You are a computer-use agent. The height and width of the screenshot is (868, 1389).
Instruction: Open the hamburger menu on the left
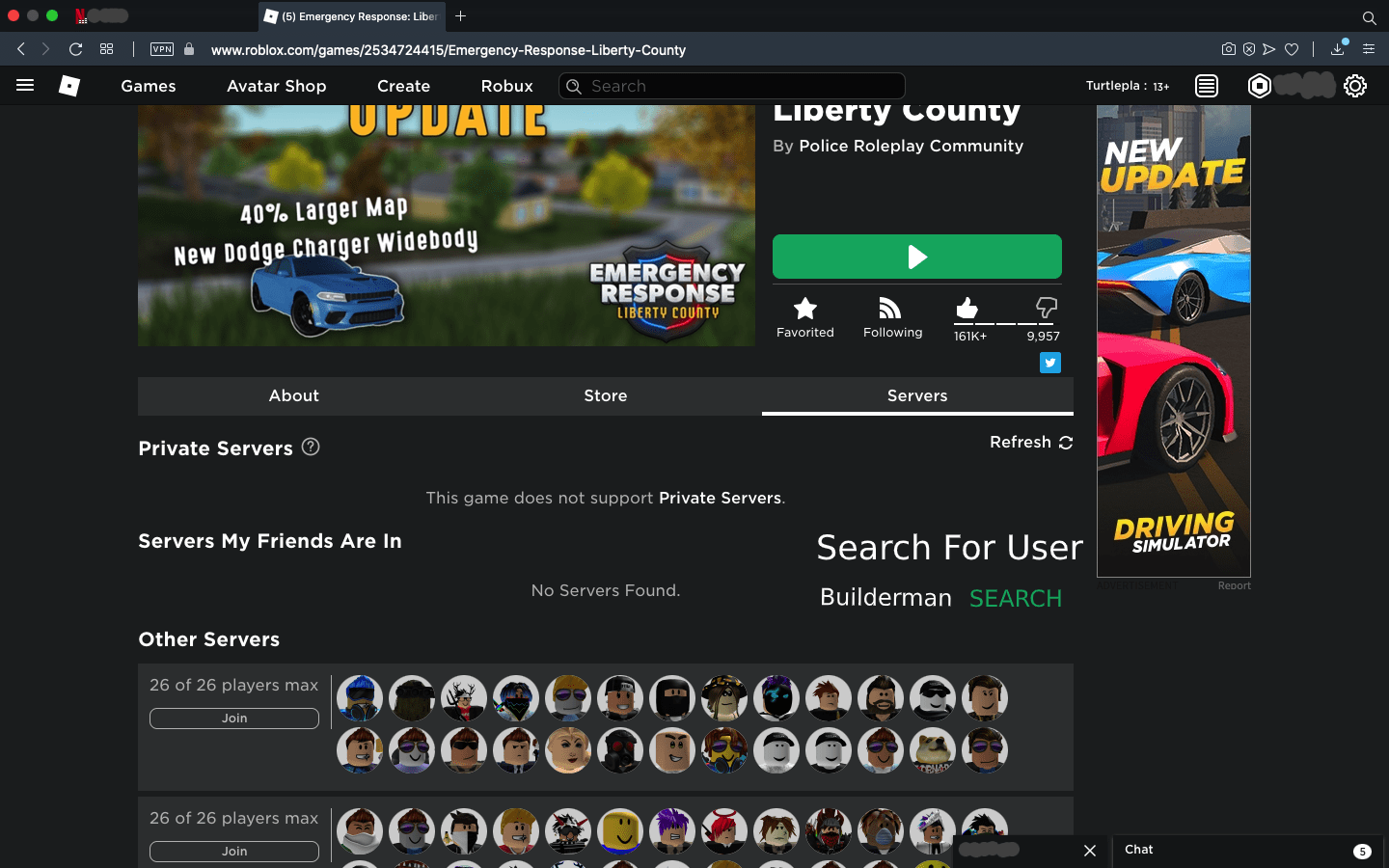[24, 86]
